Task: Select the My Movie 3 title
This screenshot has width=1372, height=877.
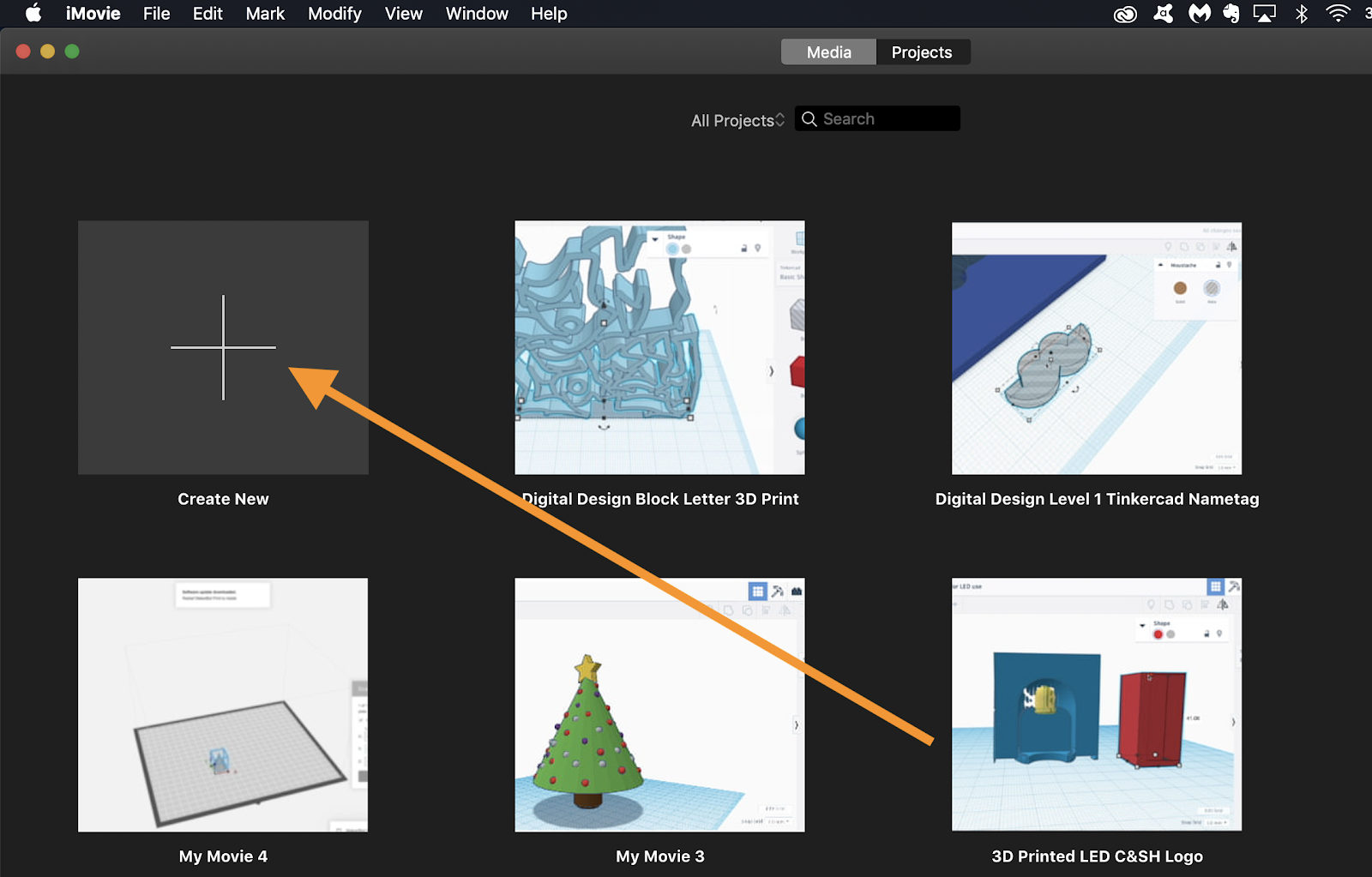Action: [x=660, y=856]
